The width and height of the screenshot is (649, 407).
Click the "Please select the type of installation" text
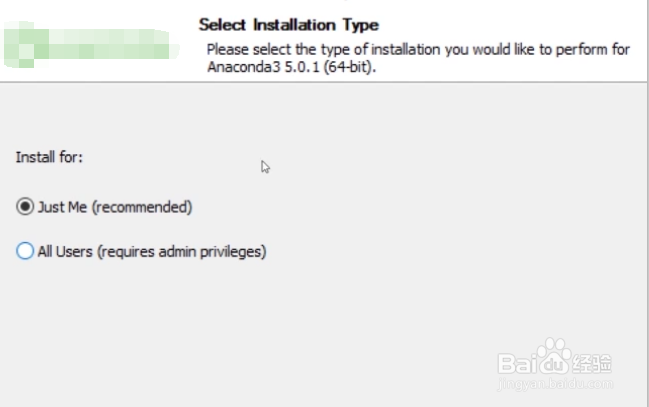point(330,49)
